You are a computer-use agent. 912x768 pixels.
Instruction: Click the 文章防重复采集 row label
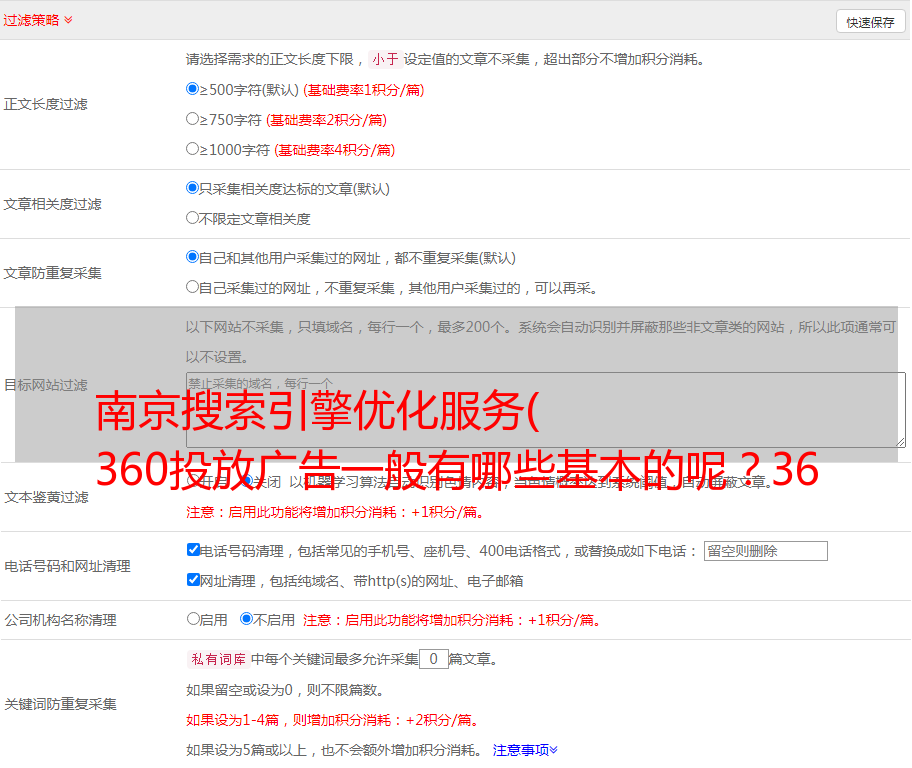(52, 273)
